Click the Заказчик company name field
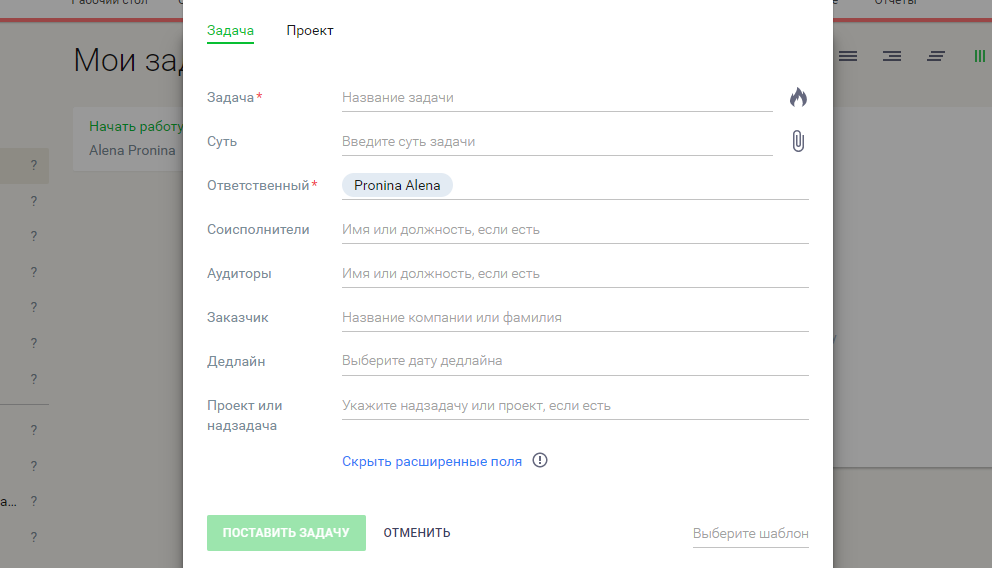992x568 pixels. click(575, 318)
